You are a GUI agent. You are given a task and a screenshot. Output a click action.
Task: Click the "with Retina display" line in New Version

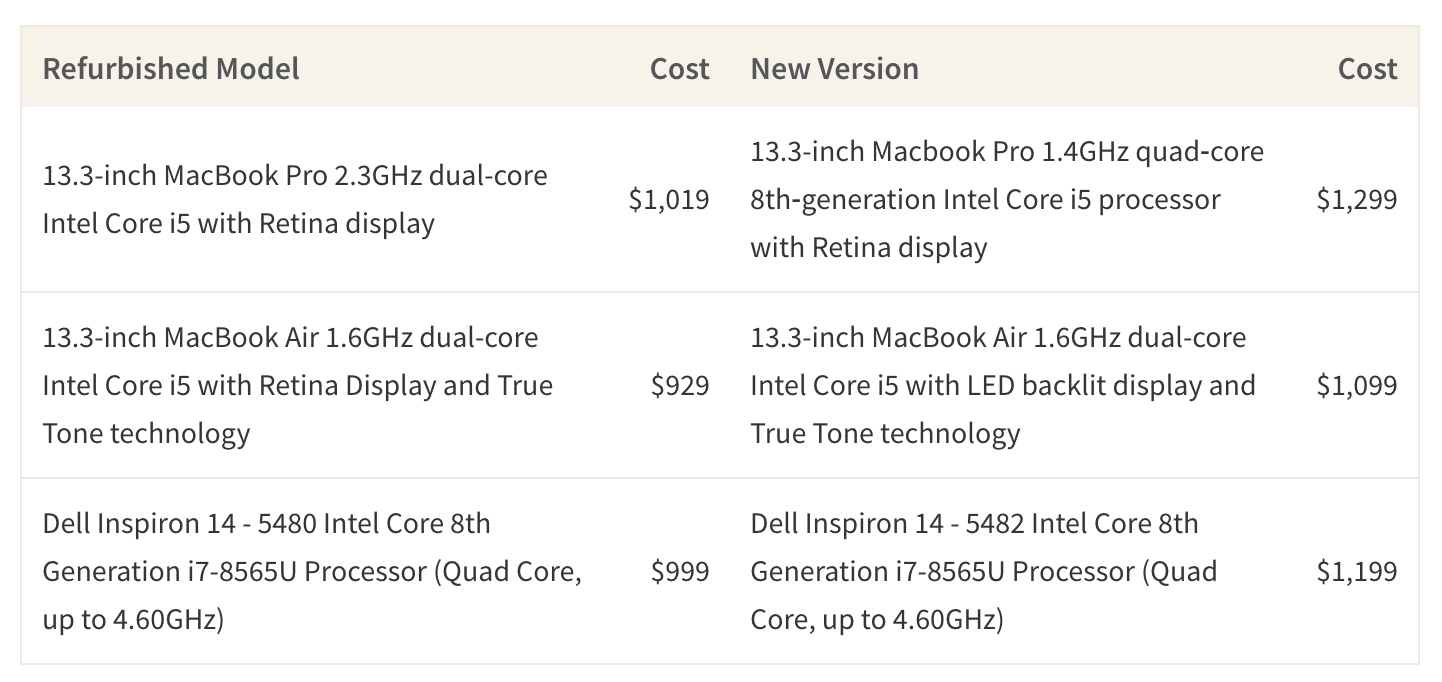click(869, 247)
